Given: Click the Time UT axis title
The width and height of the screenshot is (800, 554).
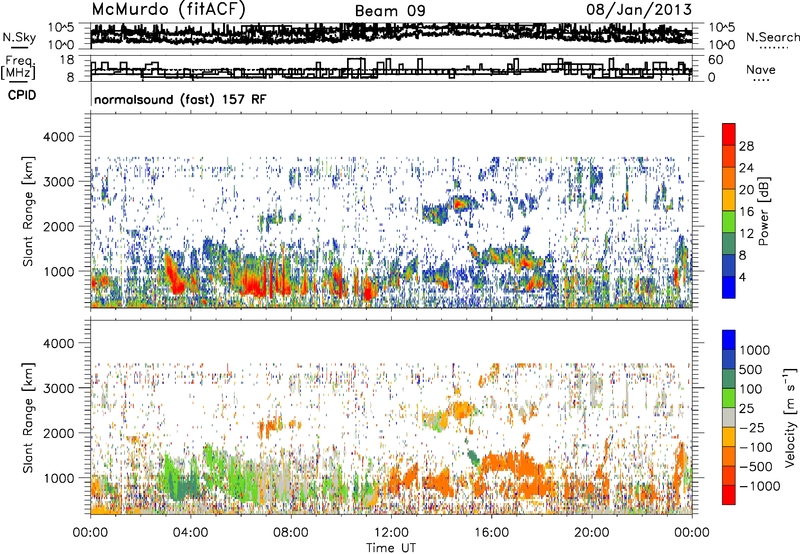Looking at the screenshot, I should (x=391, y=548).
